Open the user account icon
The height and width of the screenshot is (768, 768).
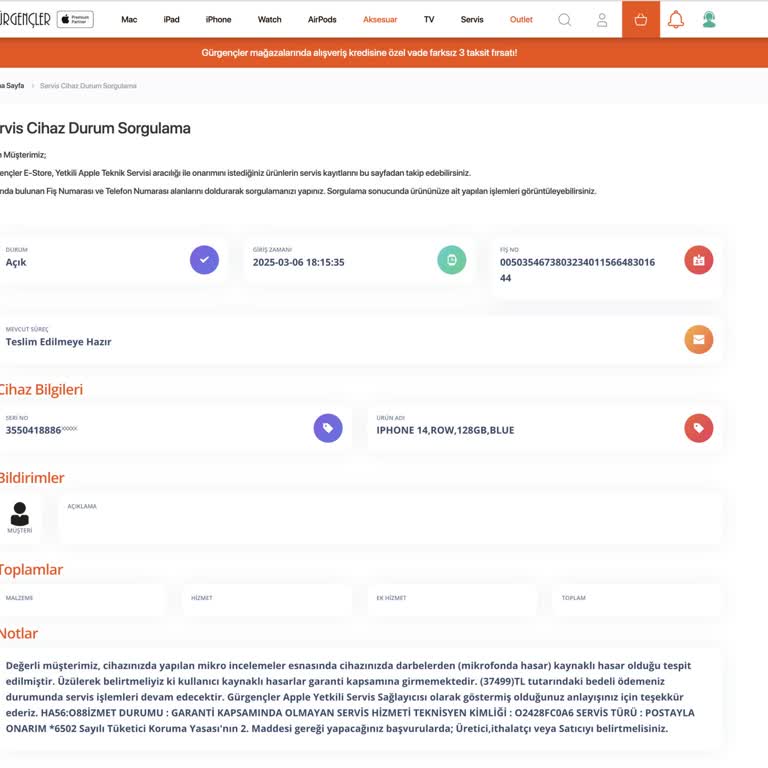602,20
